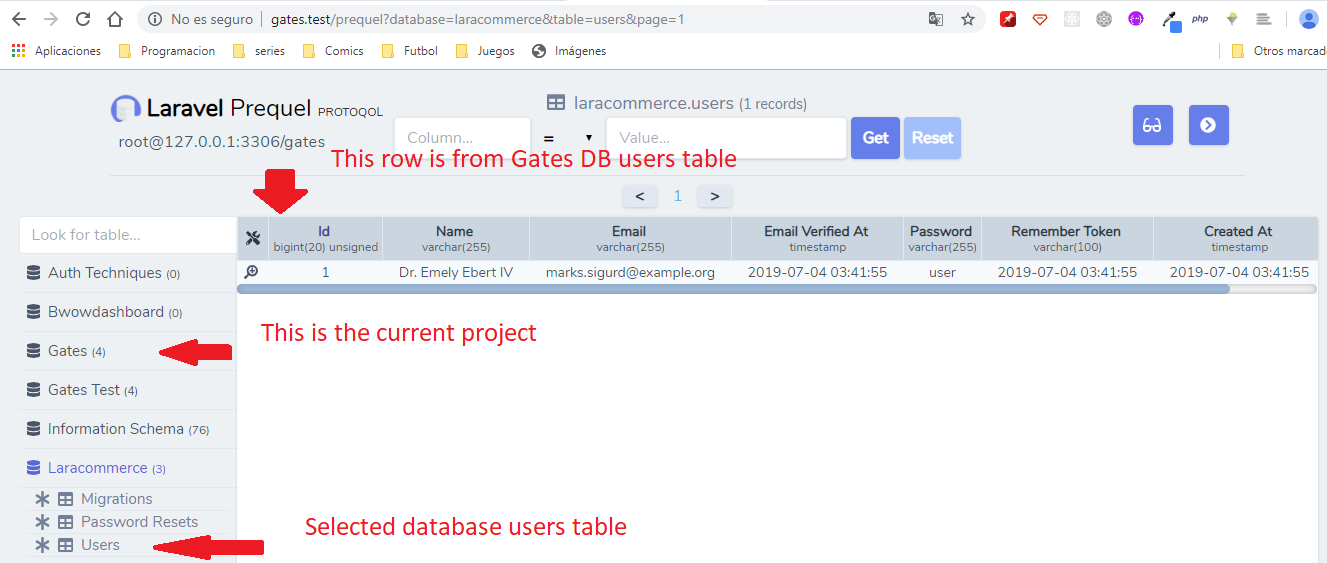The width and height of the screenshot is (1327, 563).
Task: Open the Chrome profile avatar
Action: [1308, 19]
